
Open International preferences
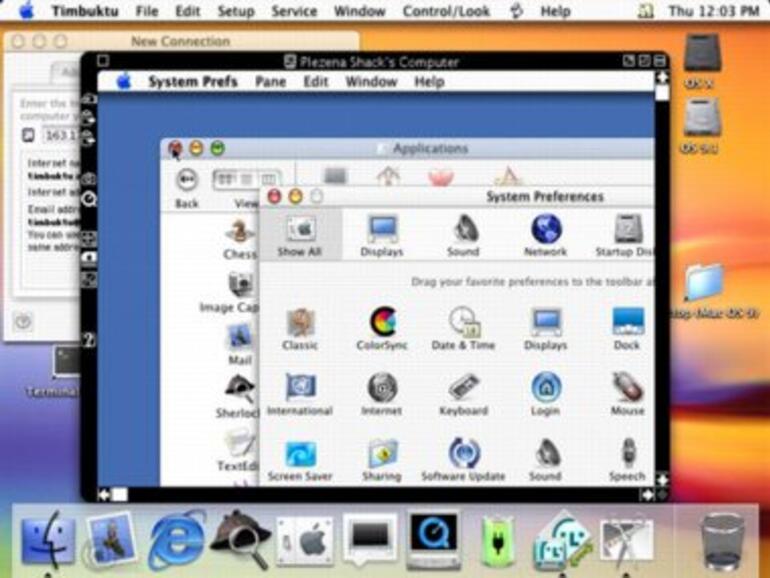coord(300,394)
